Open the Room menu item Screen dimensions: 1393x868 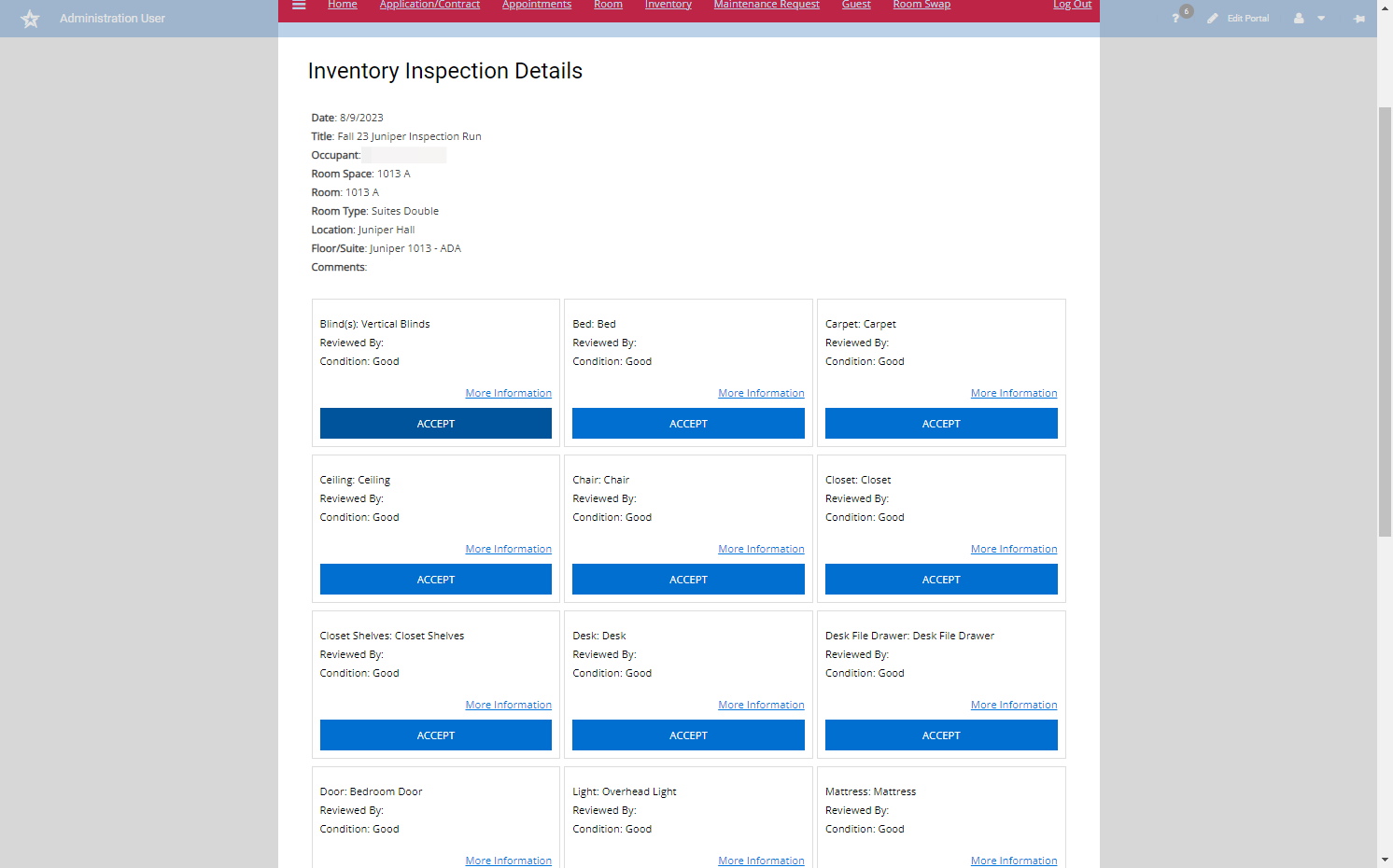pyautogui.click(x=608, y=5)
